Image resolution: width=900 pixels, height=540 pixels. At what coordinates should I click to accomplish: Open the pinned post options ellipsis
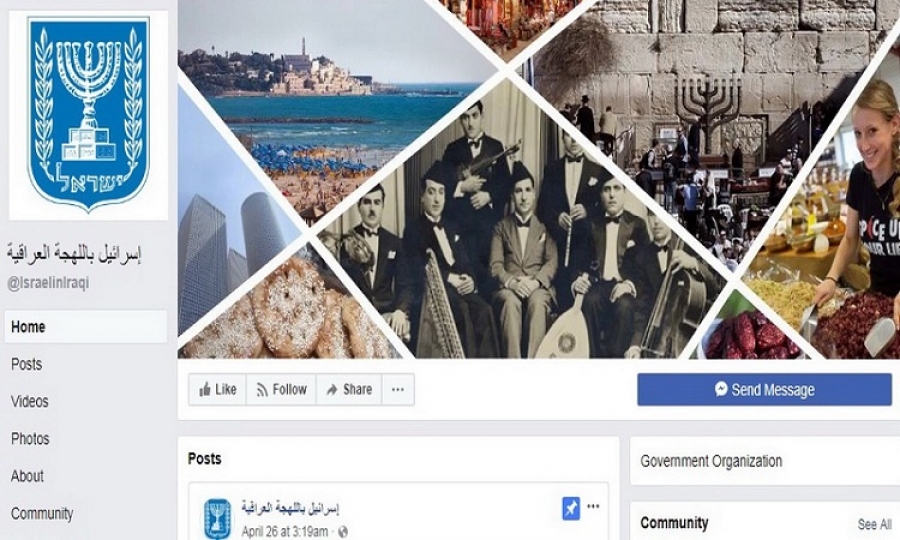click(x=593, y=506)
